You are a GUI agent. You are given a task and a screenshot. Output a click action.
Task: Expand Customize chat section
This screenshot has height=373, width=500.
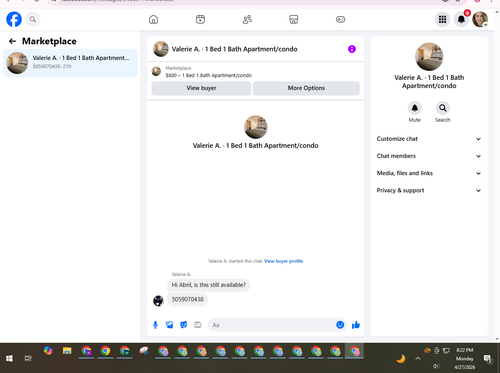coord(429,139)
